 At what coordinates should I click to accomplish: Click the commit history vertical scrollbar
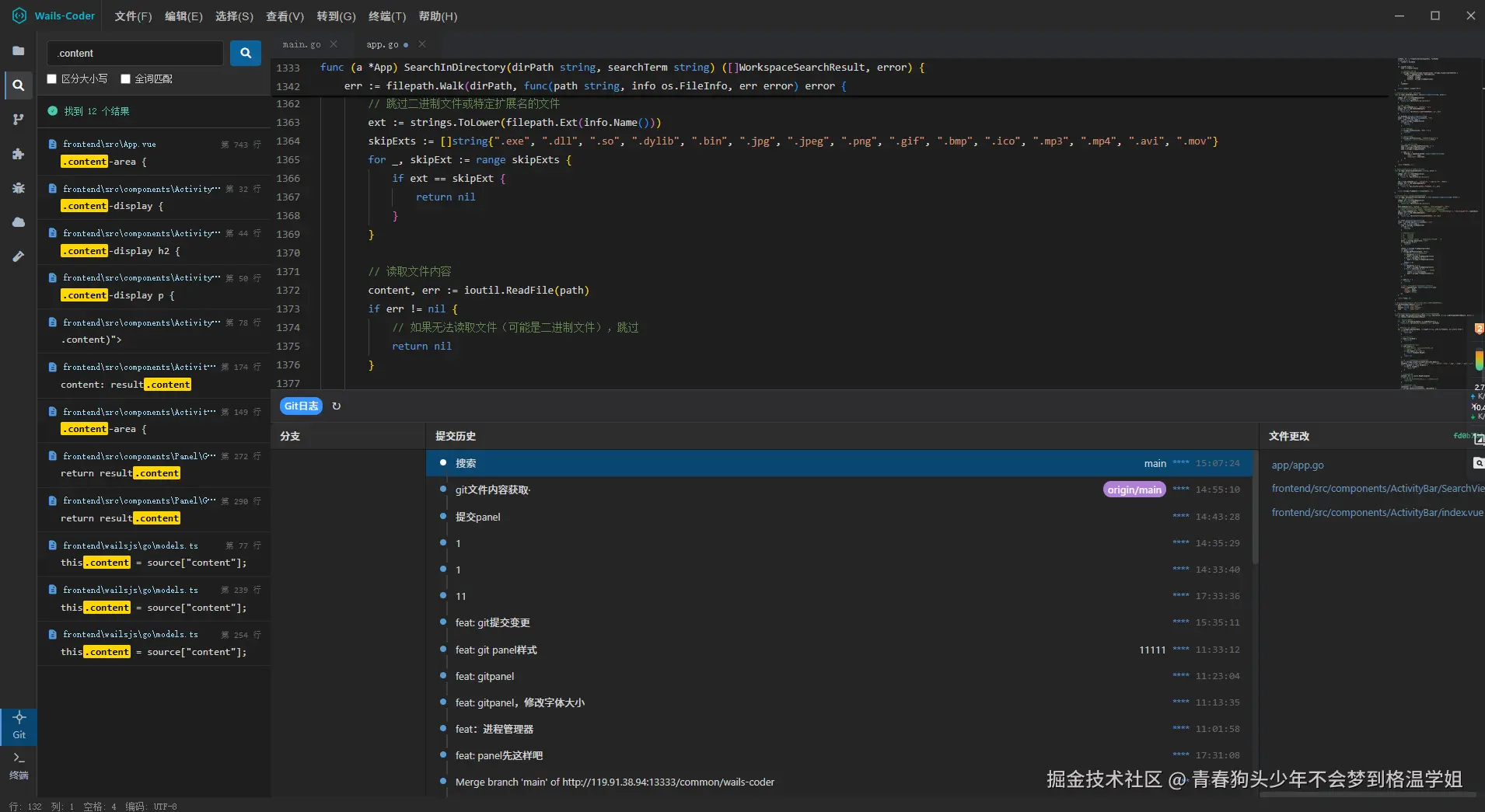[1255, 507]
